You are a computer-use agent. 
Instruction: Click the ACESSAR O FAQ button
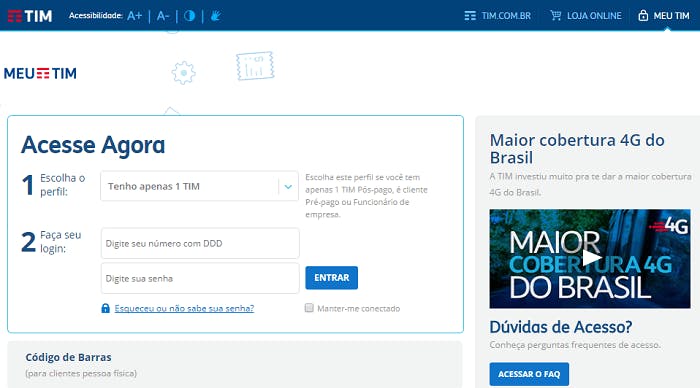click(529, 374)
